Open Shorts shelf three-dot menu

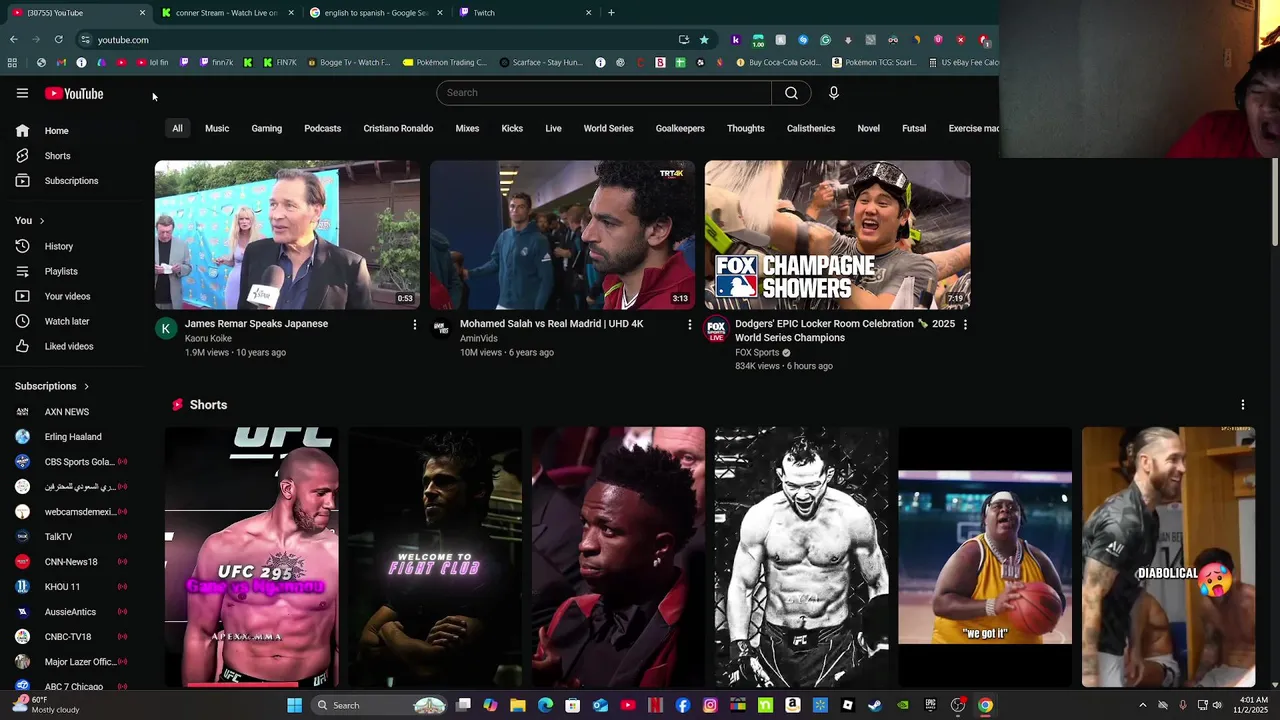[1243, 405]
